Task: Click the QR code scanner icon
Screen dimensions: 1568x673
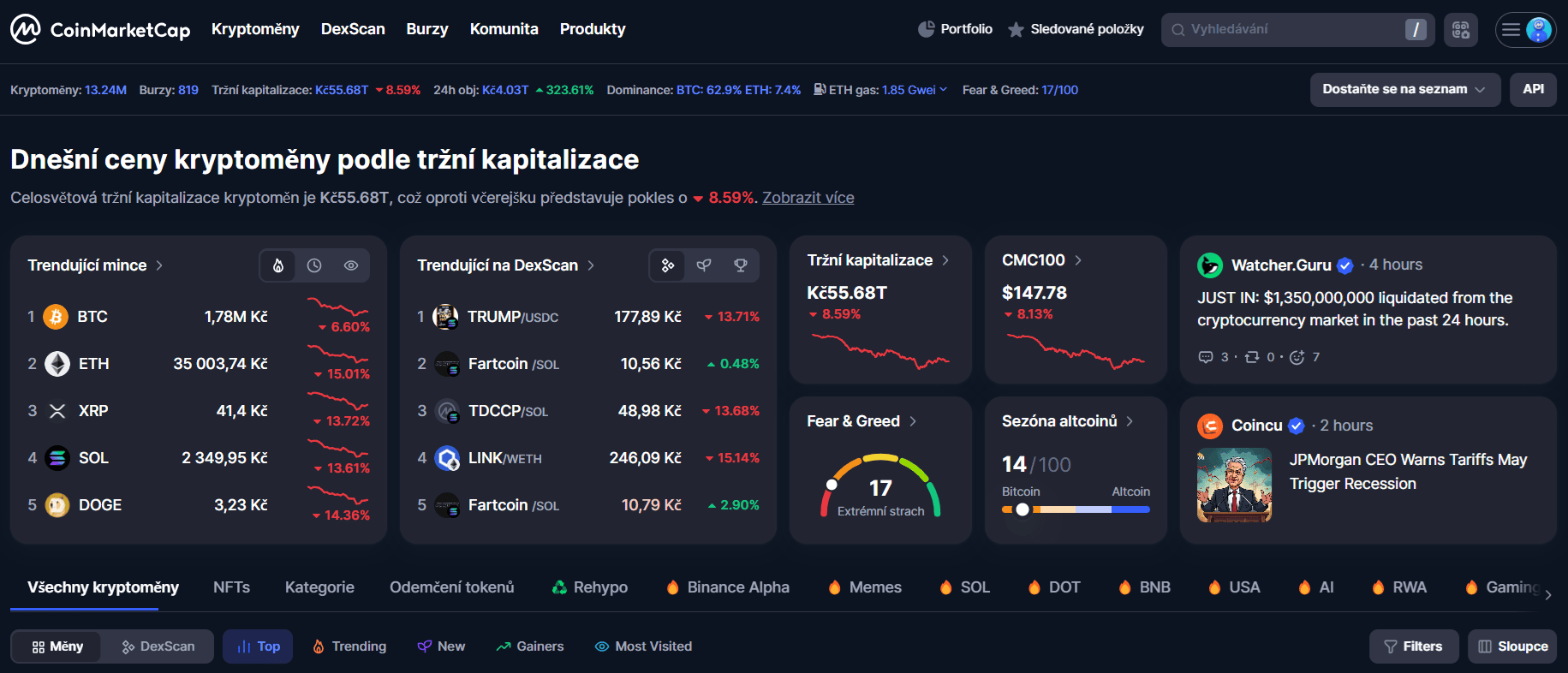Action: (x=1460, y=30)
